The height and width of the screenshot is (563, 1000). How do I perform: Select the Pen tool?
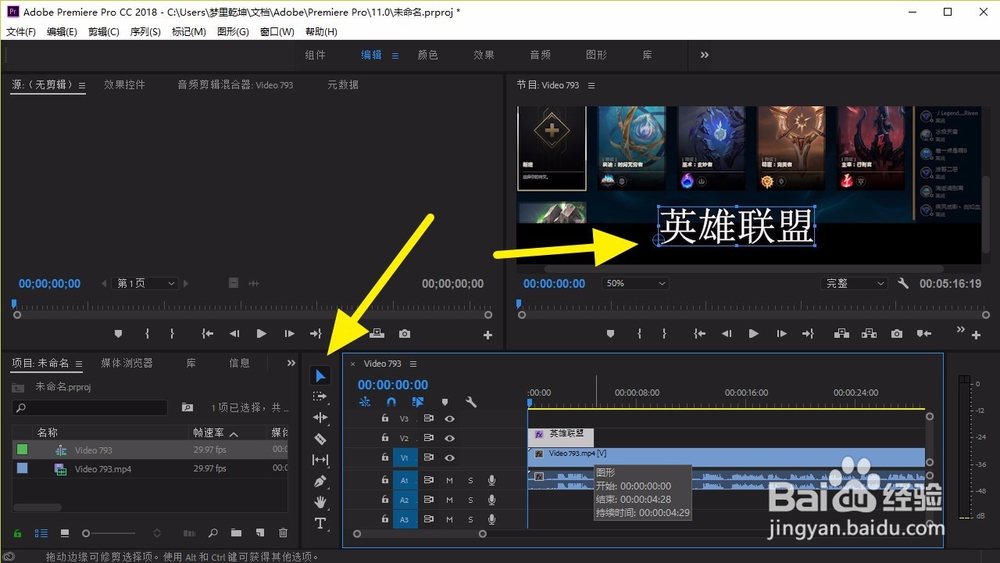[x=320, y=481]
